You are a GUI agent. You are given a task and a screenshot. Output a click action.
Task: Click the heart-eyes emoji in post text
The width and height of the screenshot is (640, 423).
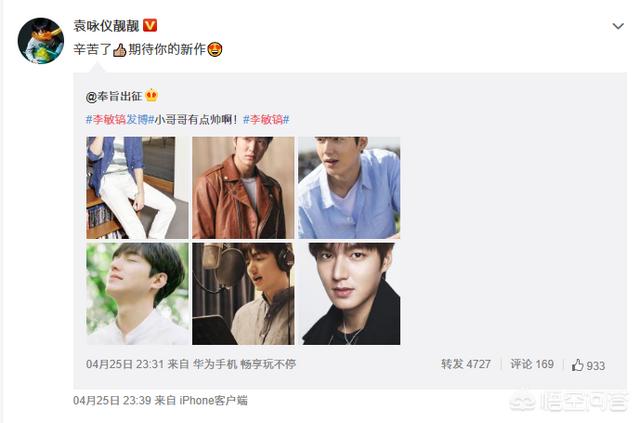coord(215,50)
